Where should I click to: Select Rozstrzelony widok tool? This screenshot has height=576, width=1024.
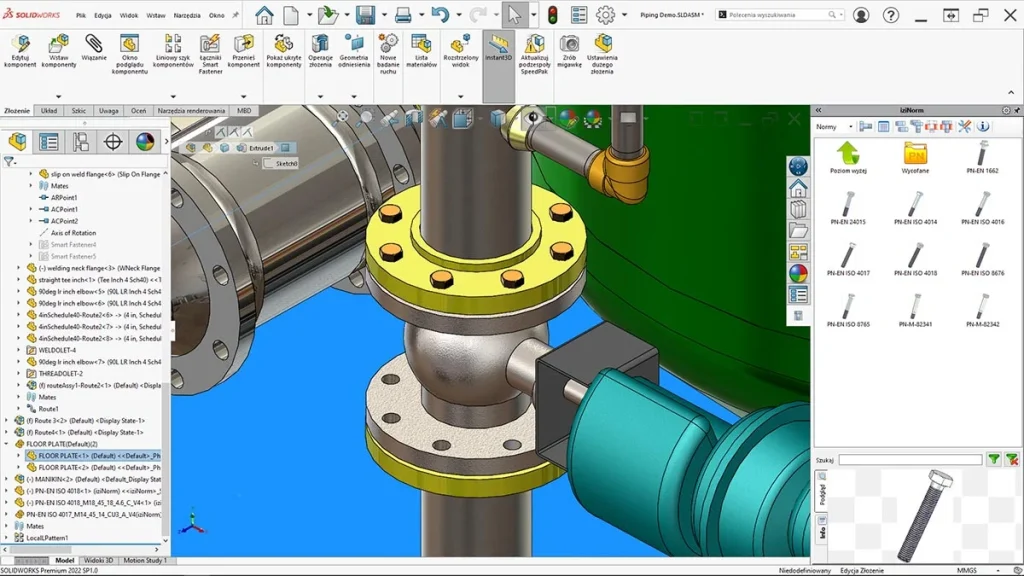pos(460,52)
